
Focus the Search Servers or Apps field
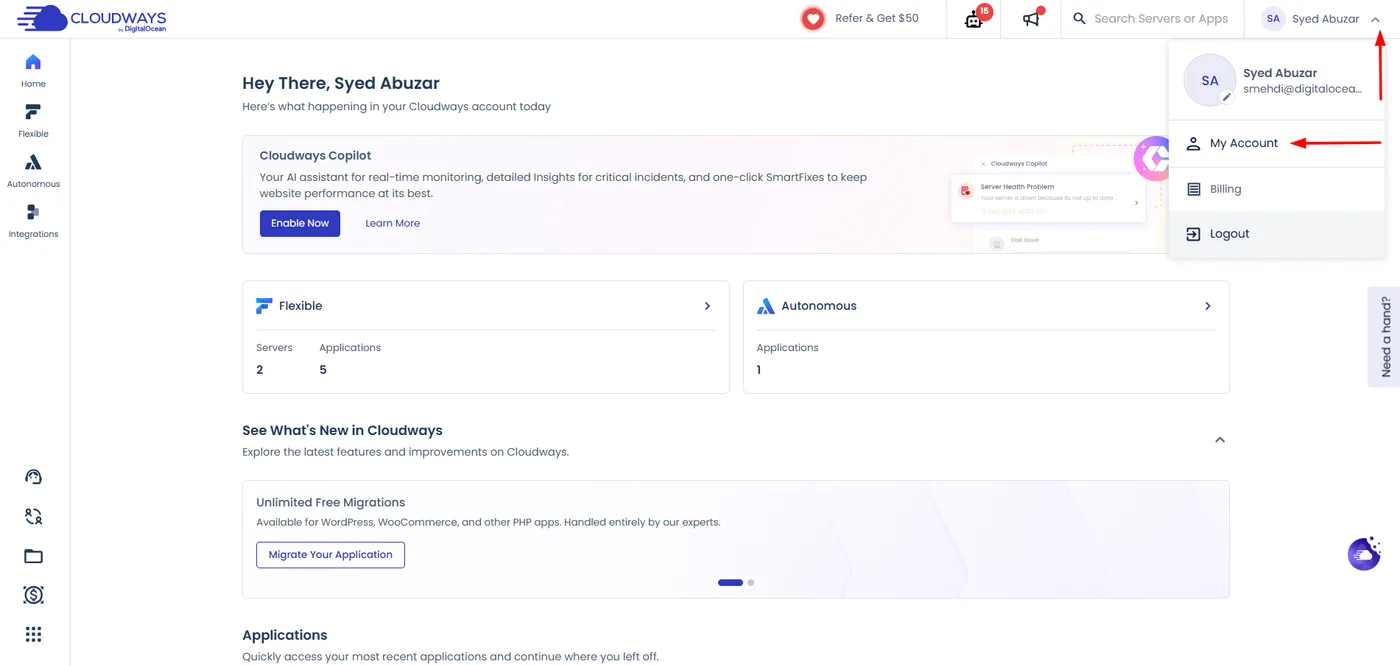(x=1161, y=18)
